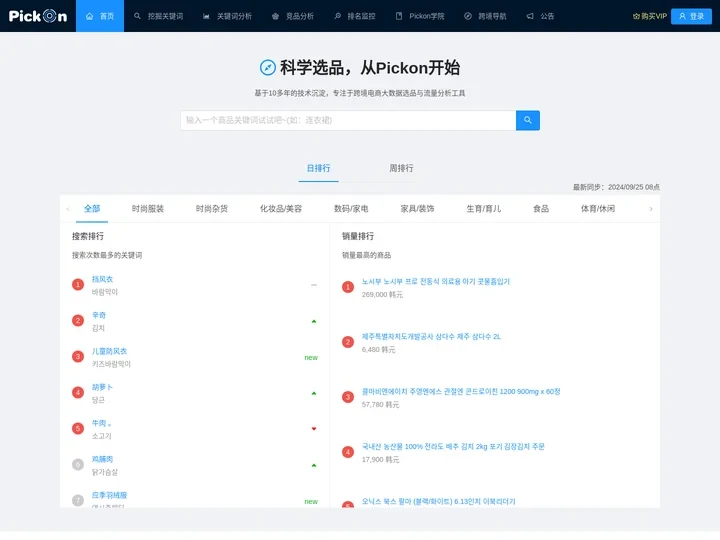Viewport: 720px width, 540px height.
Task: Click gray rank 6 badge beside 鸡腿肉
Action: (x=78, y=465)
